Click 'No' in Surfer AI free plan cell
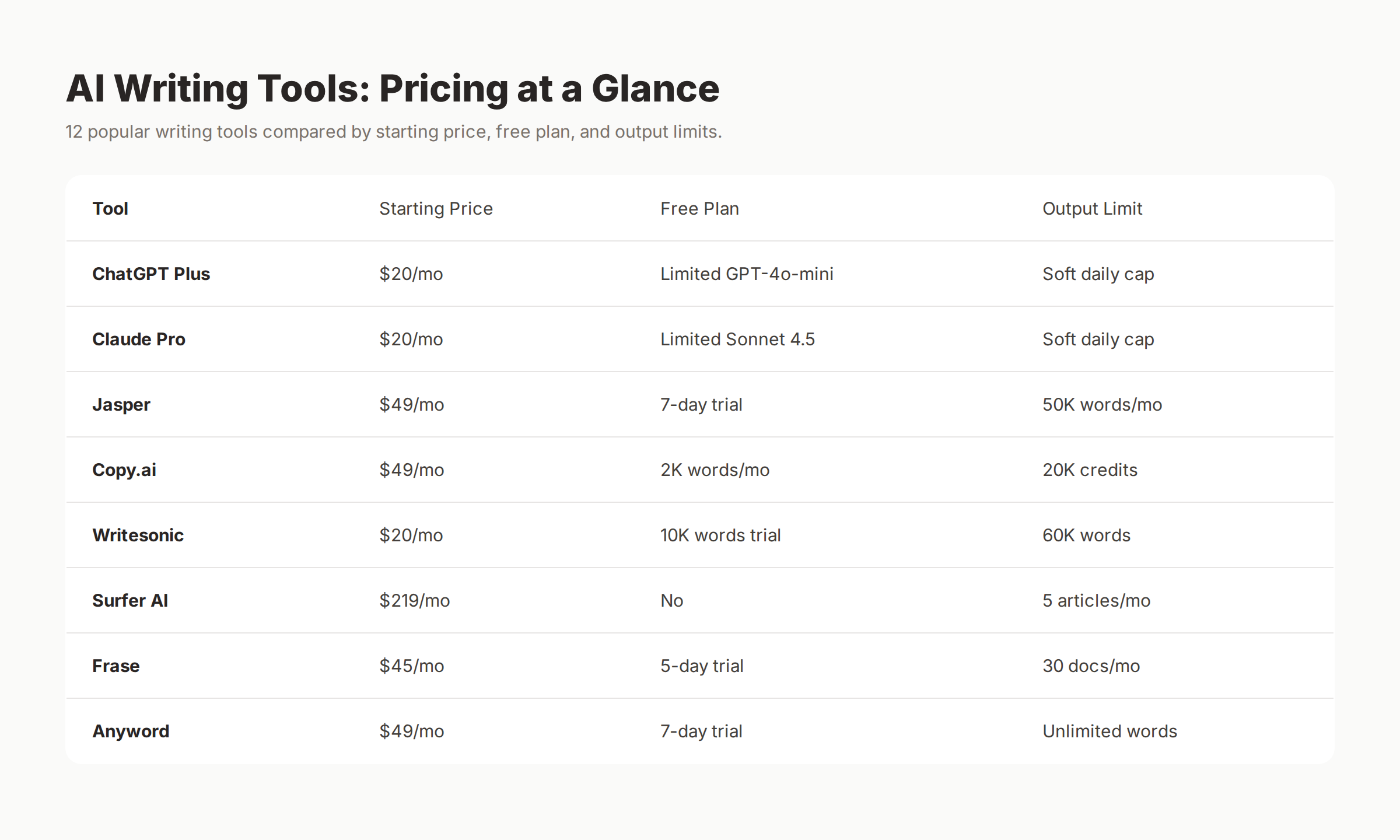Viewport: 1400px width, 840px height. click(671, 600)
